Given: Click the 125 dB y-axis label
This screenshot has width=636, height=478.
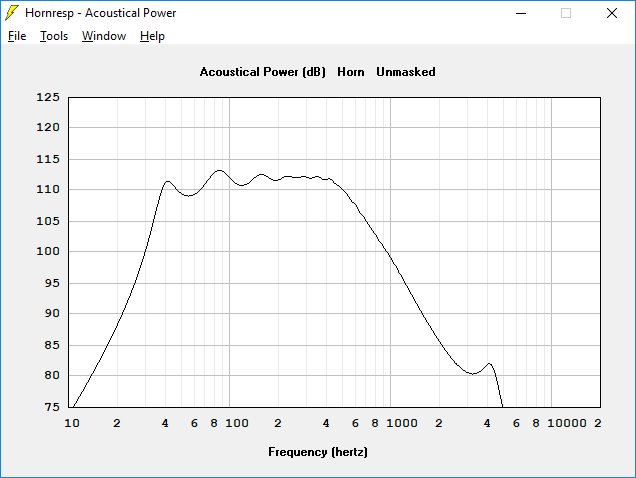Looking at the screenshot, I should tap(48, 97).
